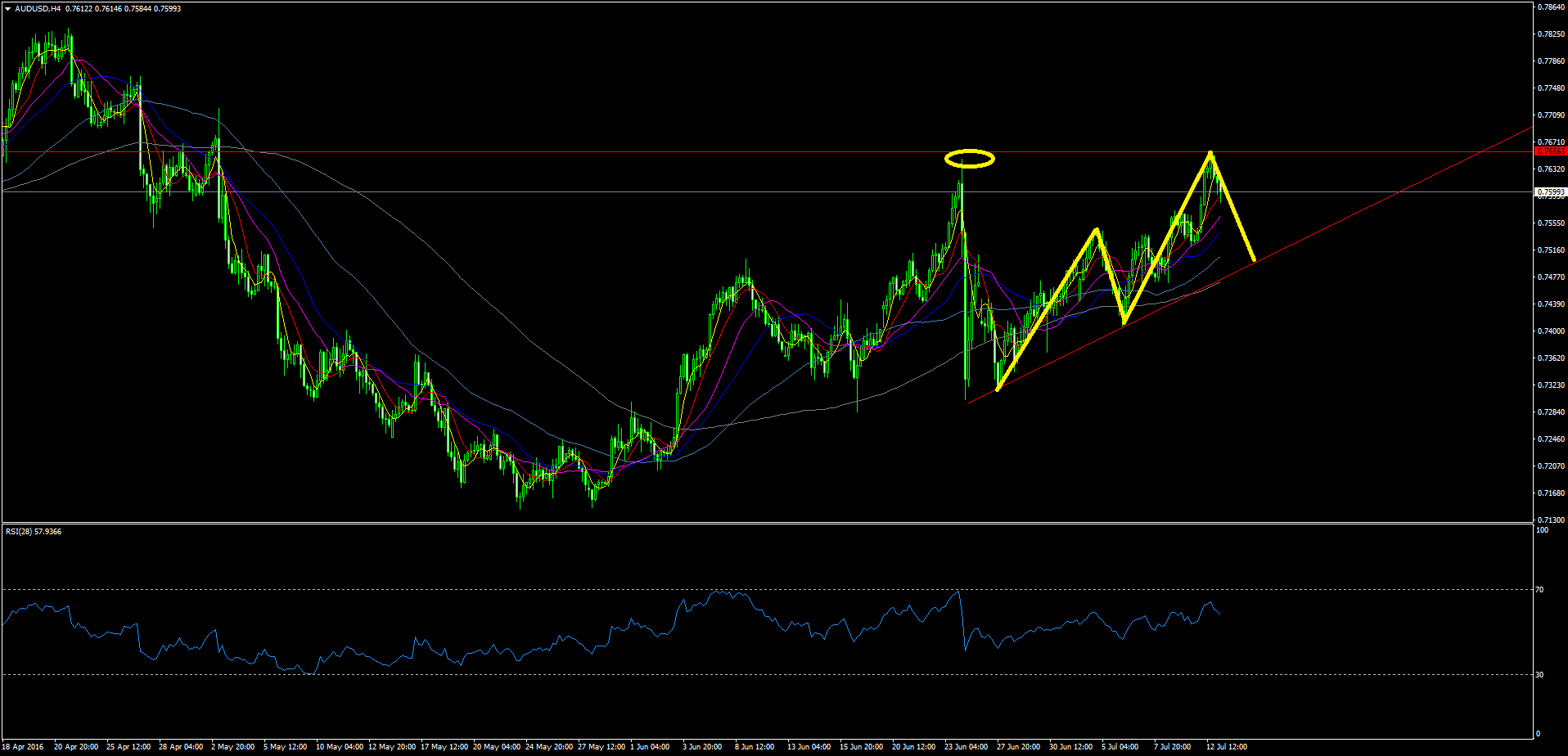Click the 12 May 20:00 date label
Screen dimensions: 1568x756
[x=392, y=747]
